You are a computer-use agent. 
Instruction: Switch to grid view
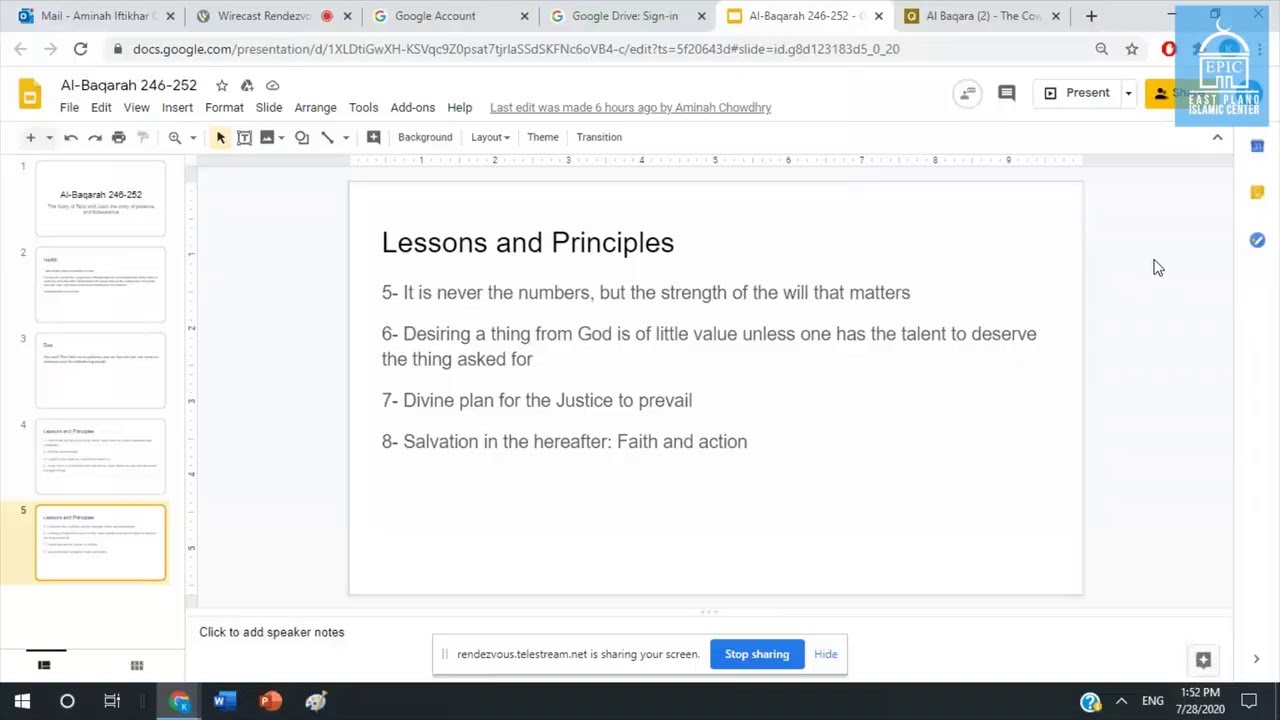click(137, 665)
